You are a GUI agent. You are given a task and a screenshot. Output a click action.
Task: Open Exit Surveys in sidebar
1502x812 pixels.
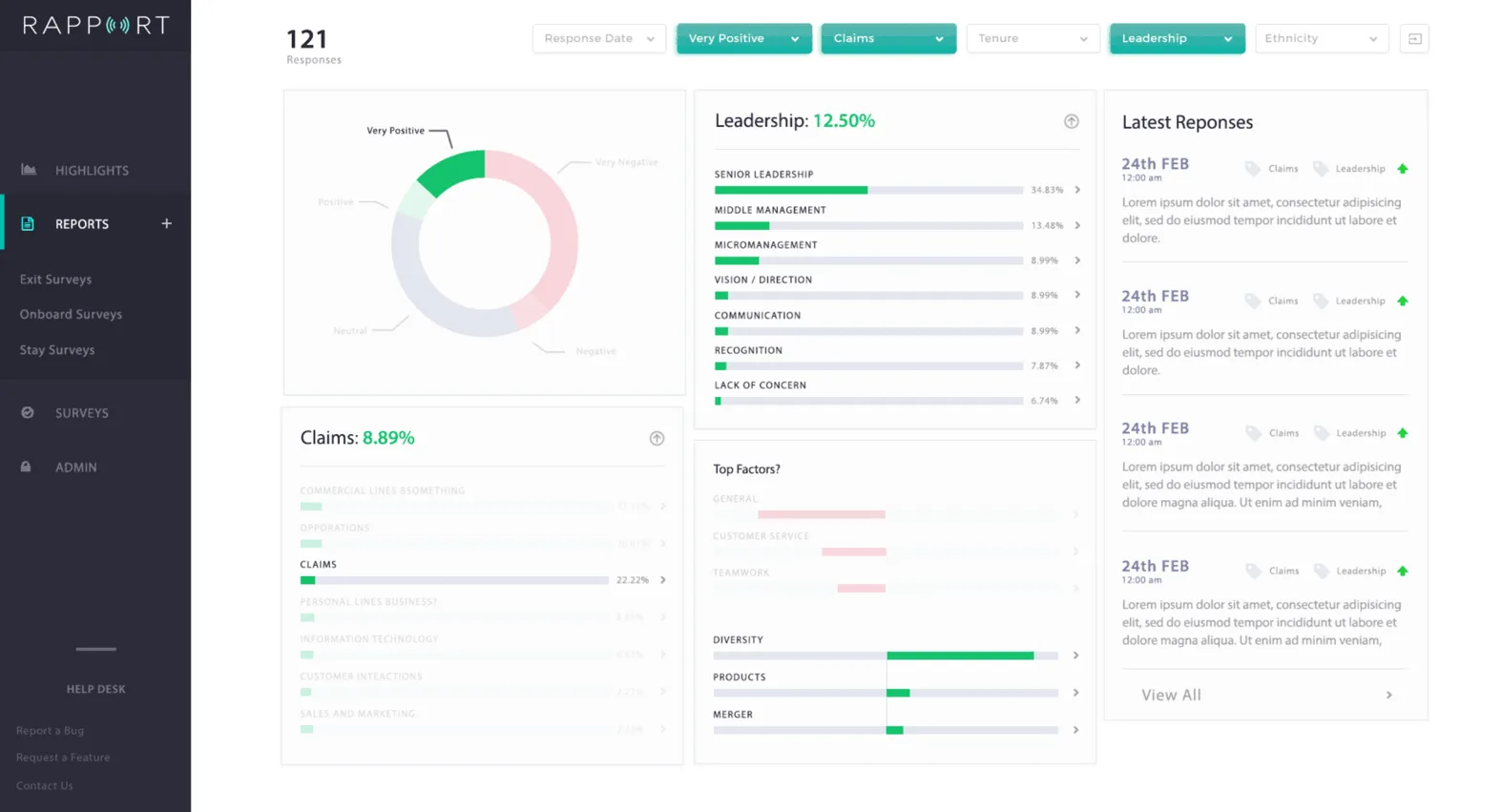56,280
